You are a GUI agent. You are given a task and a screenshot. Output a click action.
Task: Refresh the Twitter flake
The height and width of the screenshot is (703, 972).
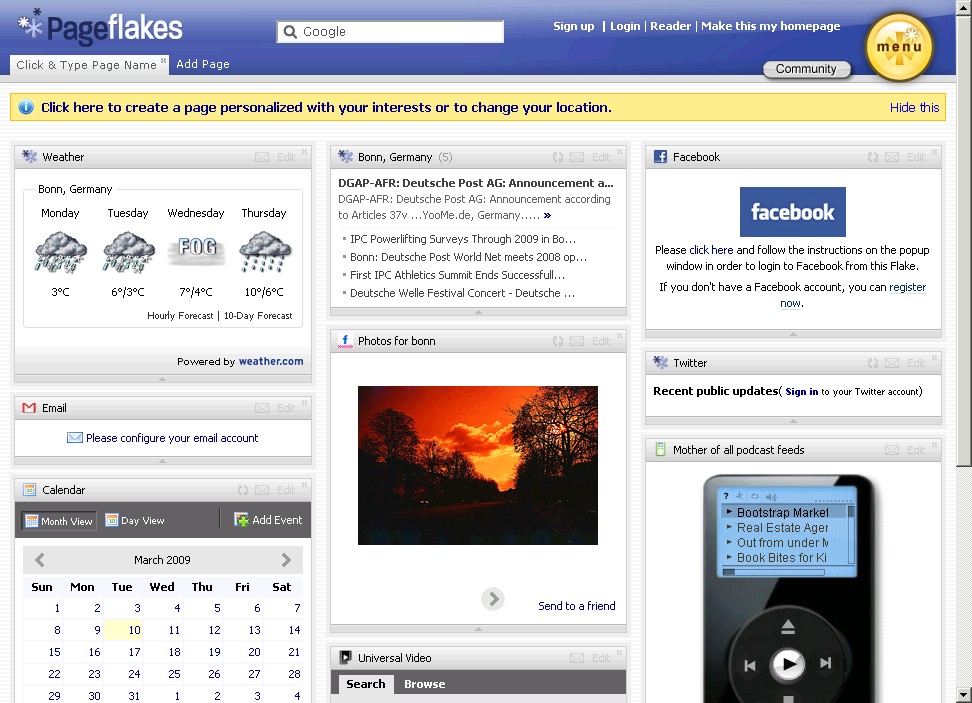pos(873,363)
